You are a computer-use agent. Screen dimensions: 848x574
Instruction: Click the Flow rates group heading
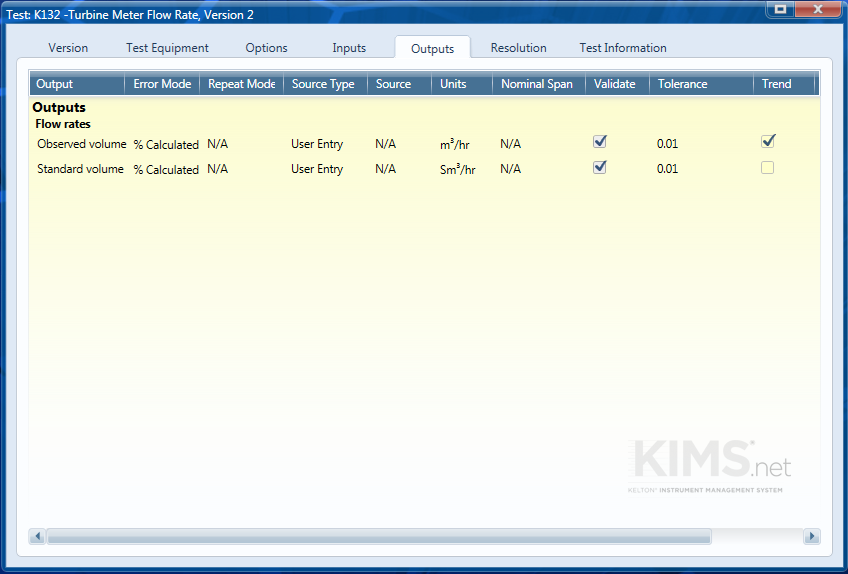(63, 124)
